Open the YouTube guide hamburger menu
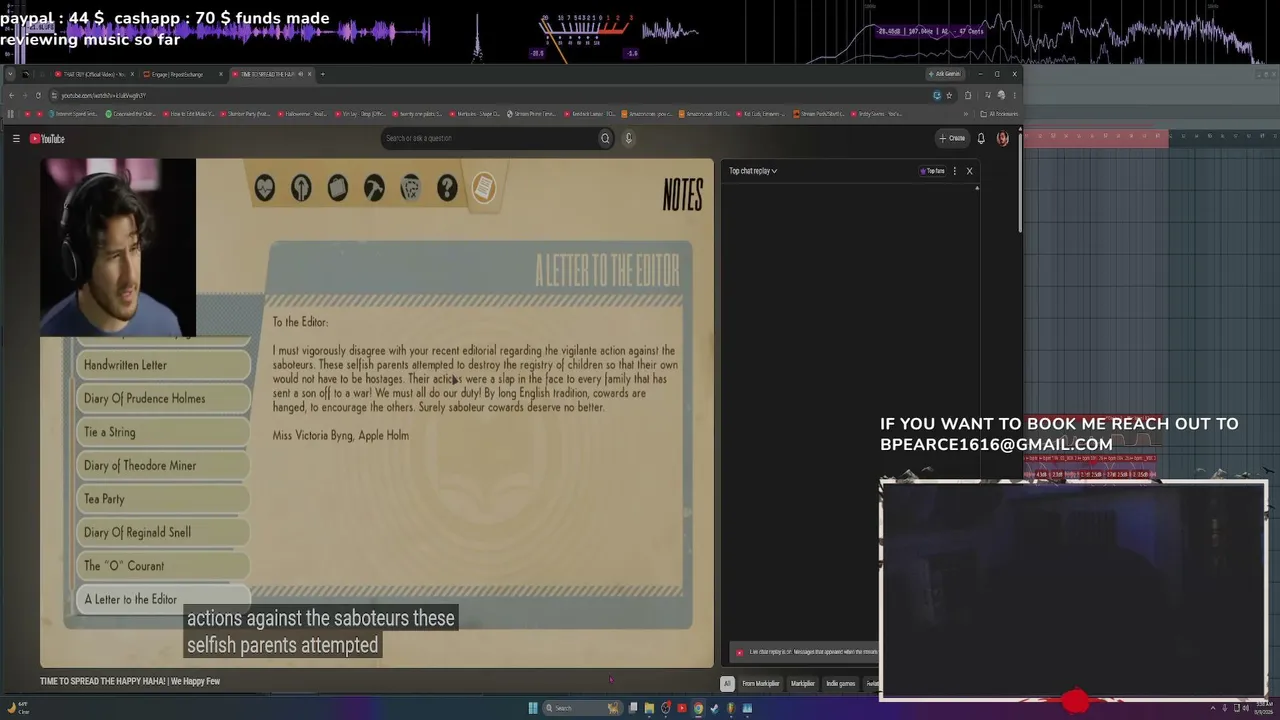The height and width of the screenshot is (720, 1280). (x=16, y=139)
